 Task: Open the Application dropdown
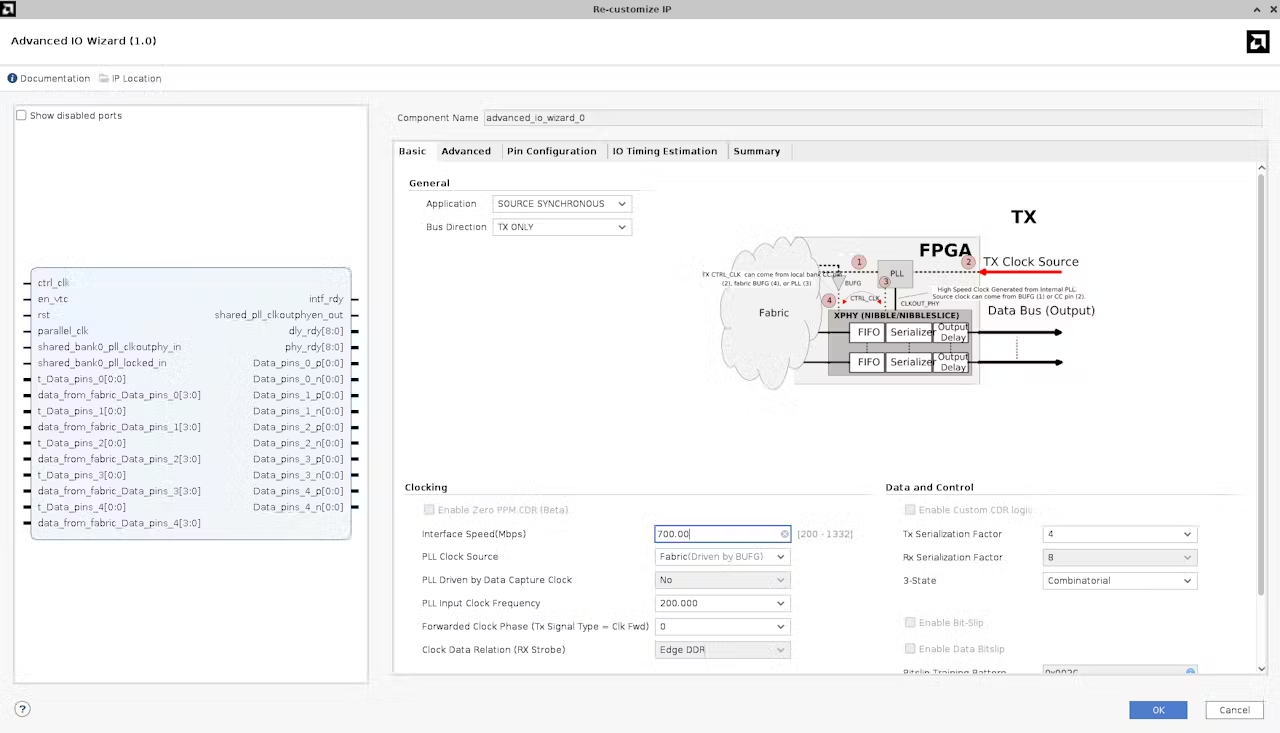pyautogui.click(x=562, y=204)
